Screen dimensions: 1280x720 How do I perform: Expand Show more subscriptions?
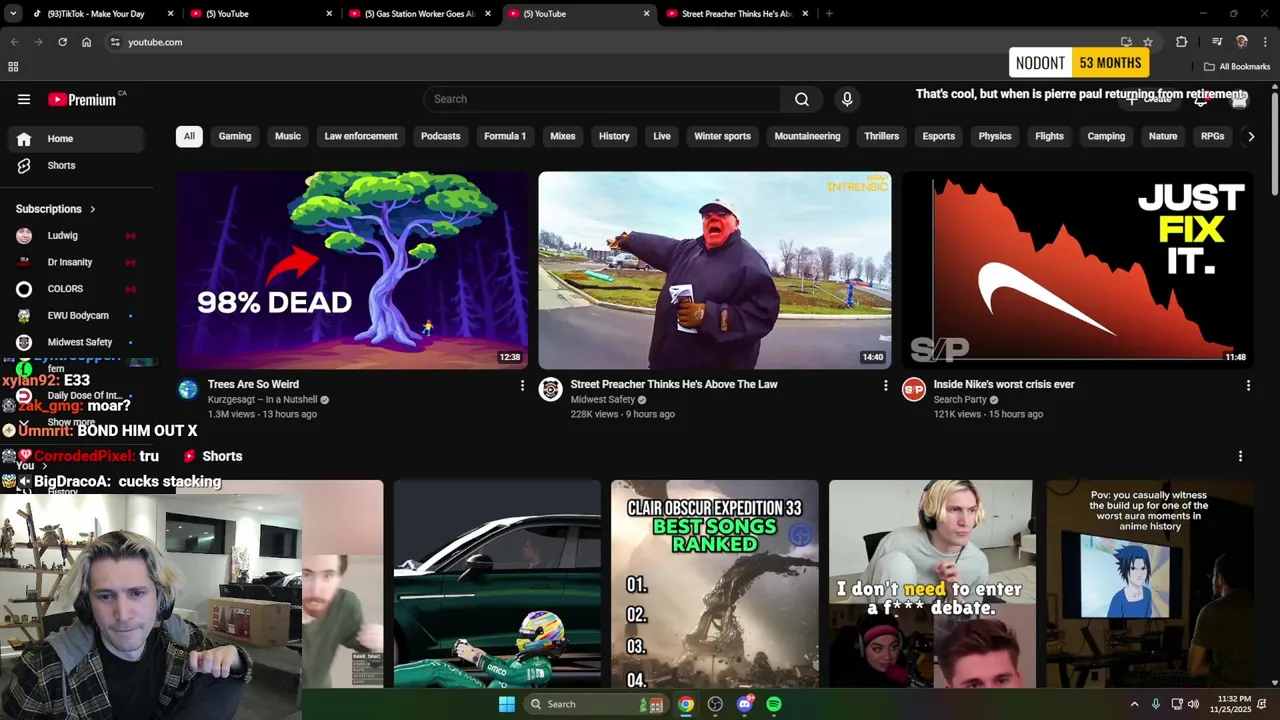tap(70, 422)
